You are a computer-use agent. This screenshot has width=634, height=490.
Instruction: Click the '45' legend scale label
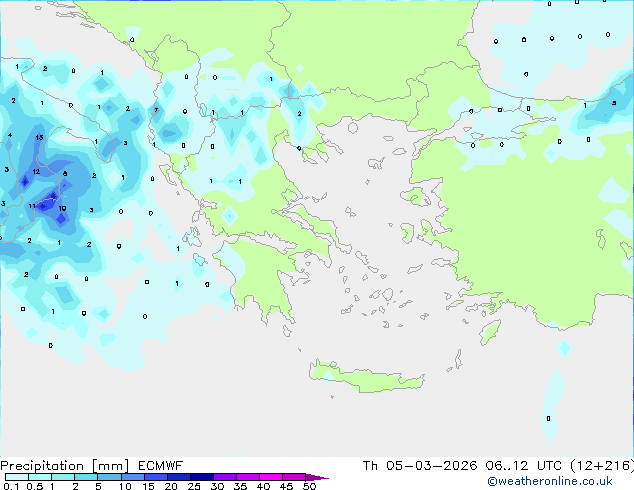(286, 486)
